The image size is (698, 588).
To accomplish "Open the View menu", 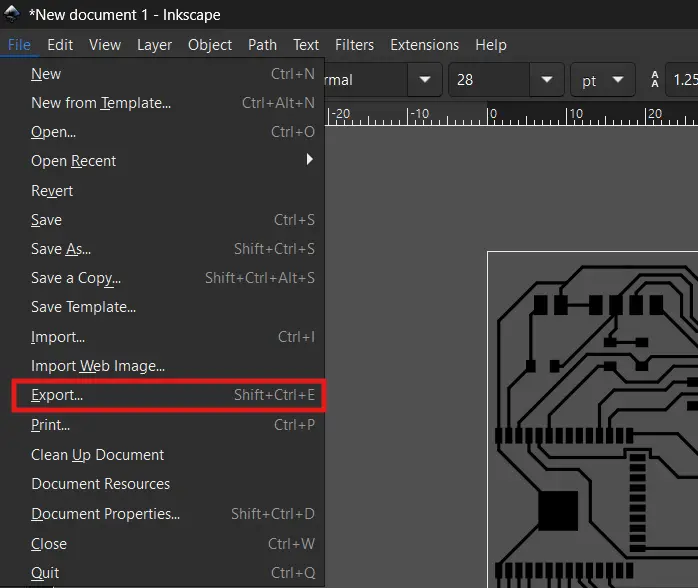I will [105, 45].
